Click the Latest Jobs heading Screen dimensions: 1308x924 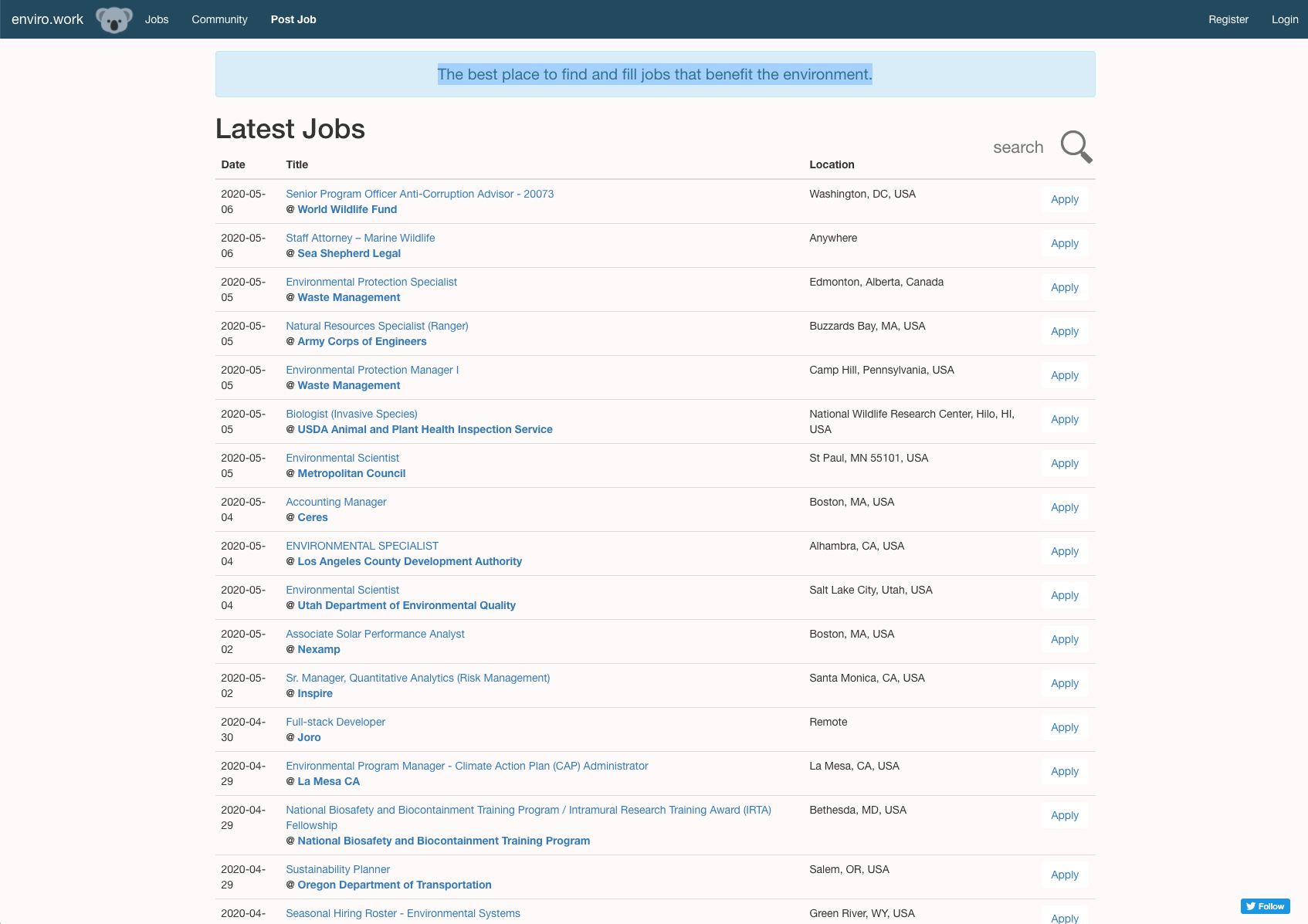290,129
